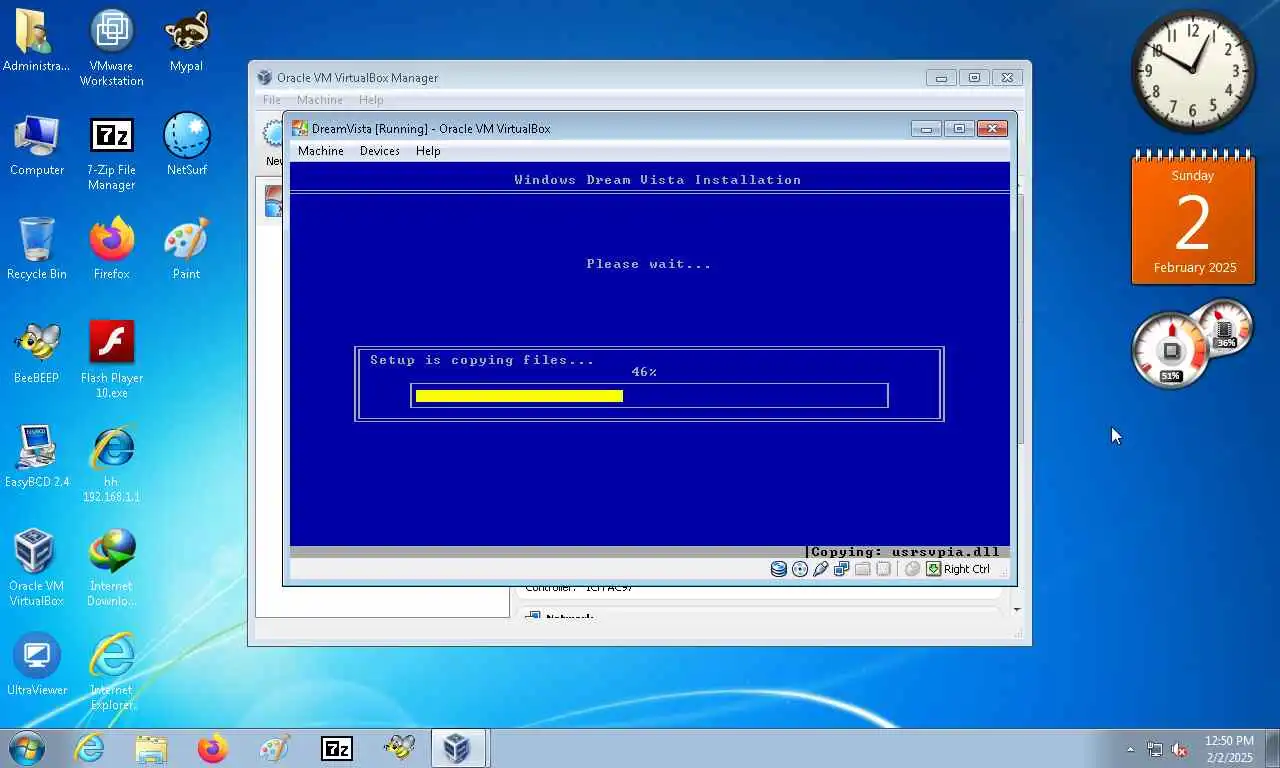Select the Paint desktop icon
This screenshot has height=768, width=1280.
[186, 250]
